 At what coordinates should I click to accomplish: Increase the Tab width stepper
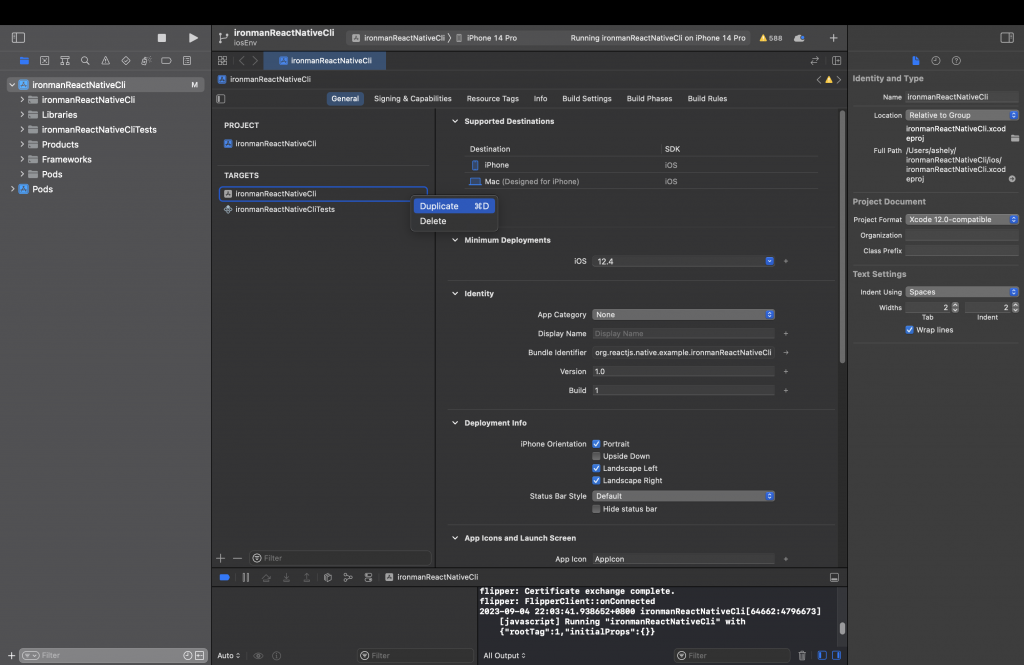(x=955, y=305)
